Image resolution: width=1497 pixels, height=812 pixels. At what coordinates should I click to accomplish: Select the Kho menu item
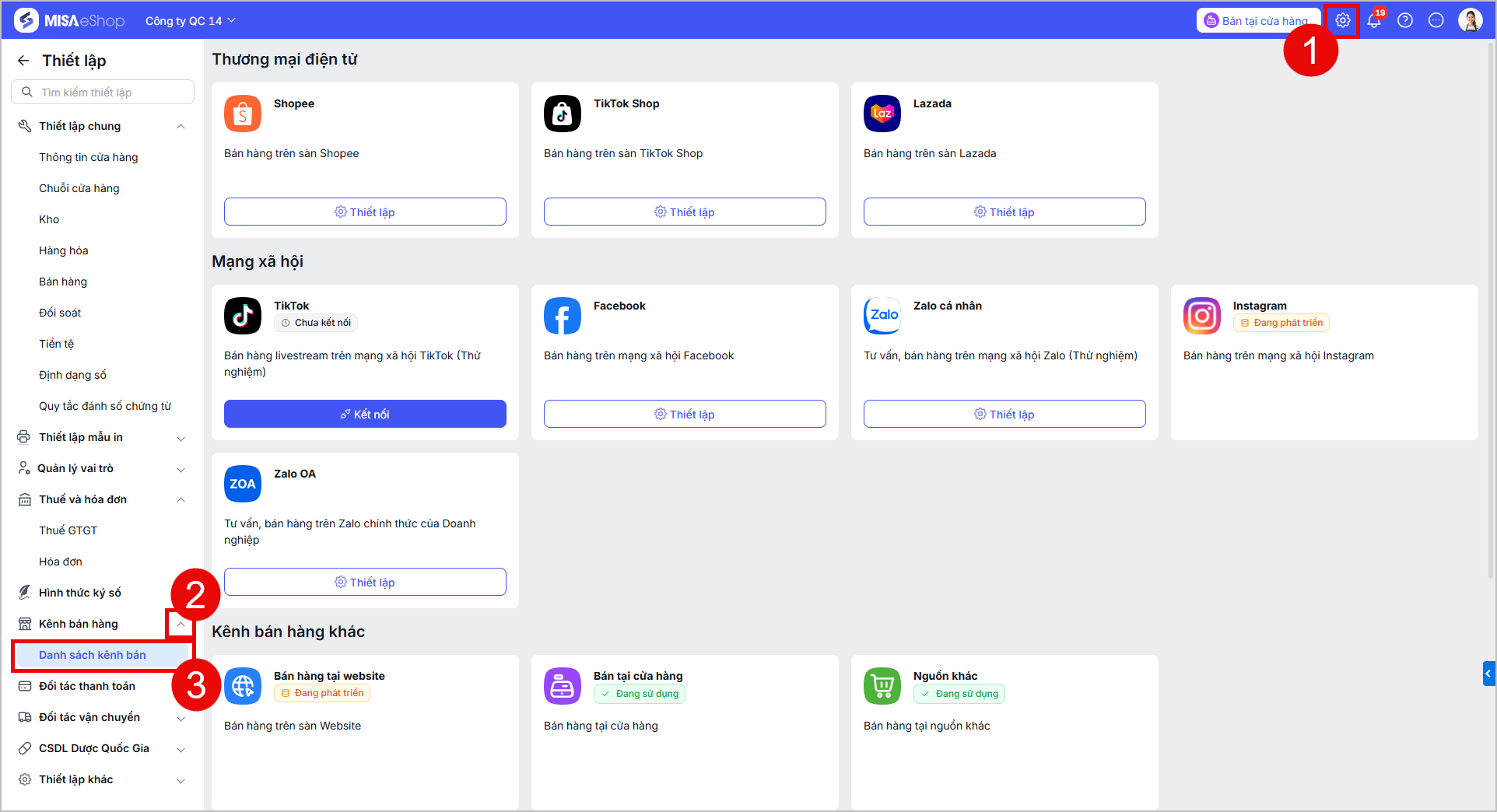(x=49, y=219)
